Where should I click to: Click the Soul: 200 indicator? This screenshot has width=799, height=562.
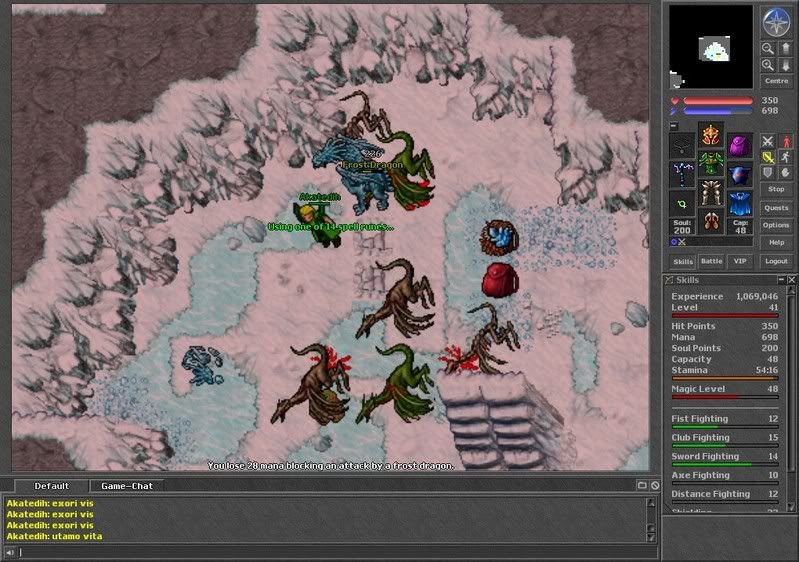682,227
